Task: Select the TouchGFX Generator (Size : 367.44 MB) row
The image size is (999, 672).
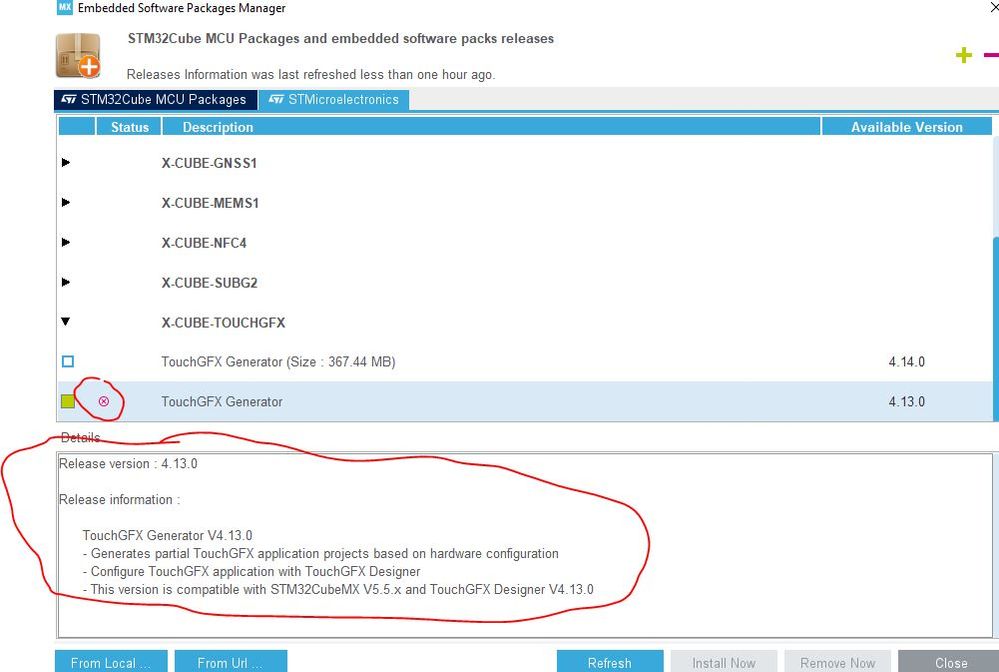Action: click(524, 362)
